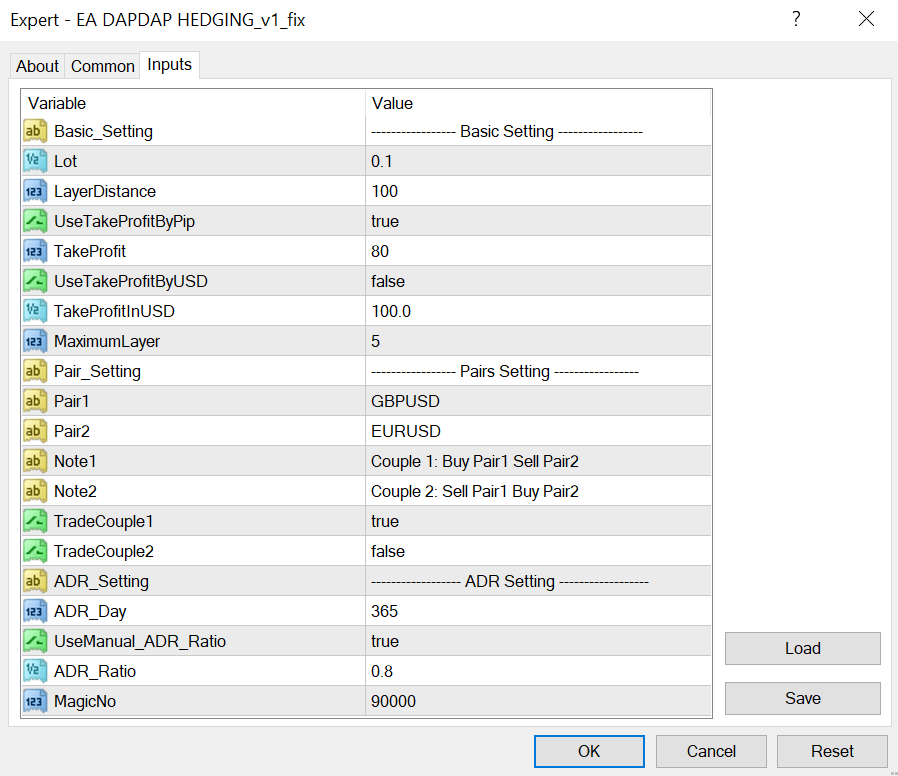Click the integer icon next to MagicNo
This screenshot has width=898, height=776.
(x=35, y=701)
